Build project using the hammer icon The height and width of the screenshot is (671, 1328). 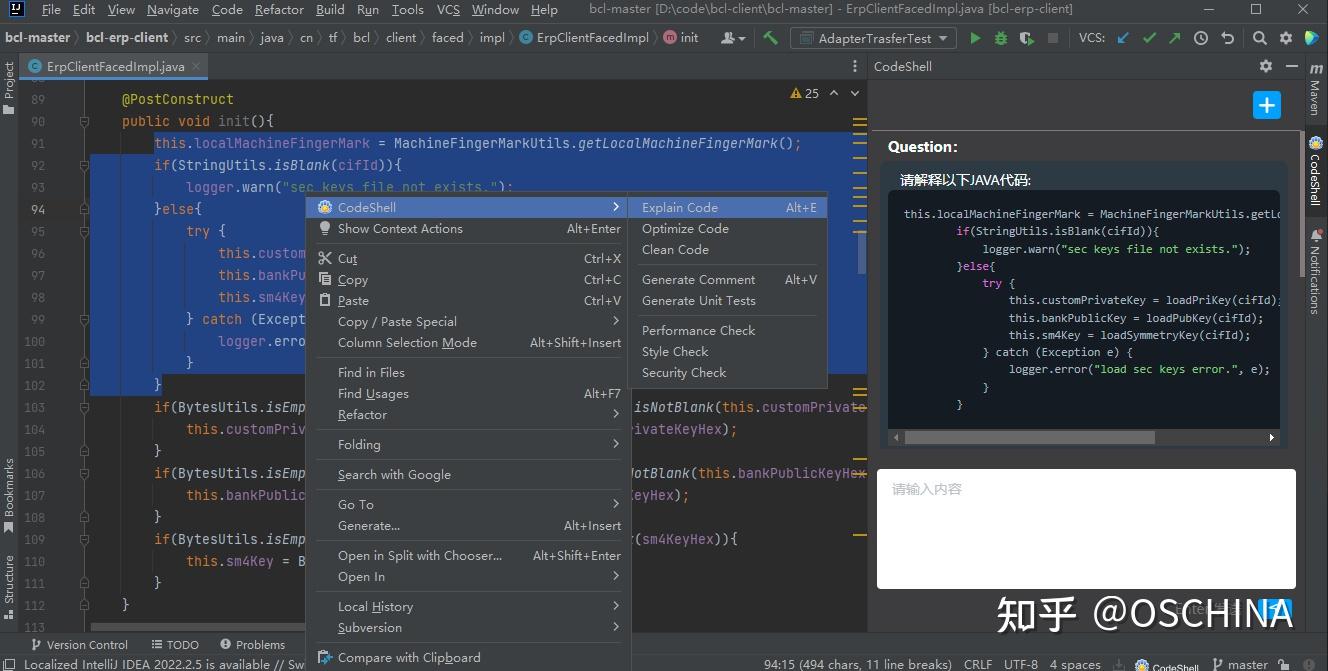[x=770, y=38]
